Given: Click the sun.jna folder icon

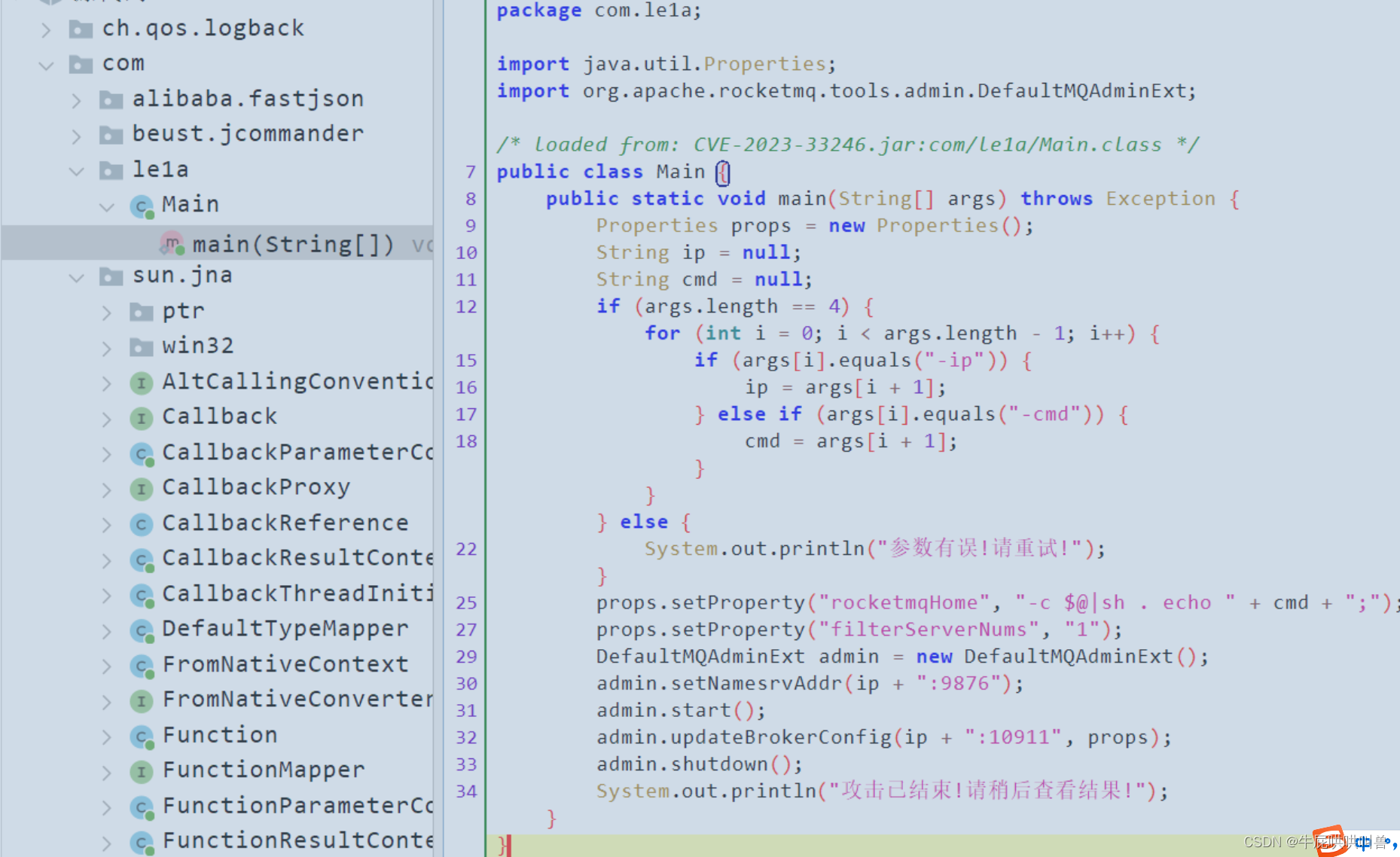Looking at the screenshot, I should (x=111, y=277).
